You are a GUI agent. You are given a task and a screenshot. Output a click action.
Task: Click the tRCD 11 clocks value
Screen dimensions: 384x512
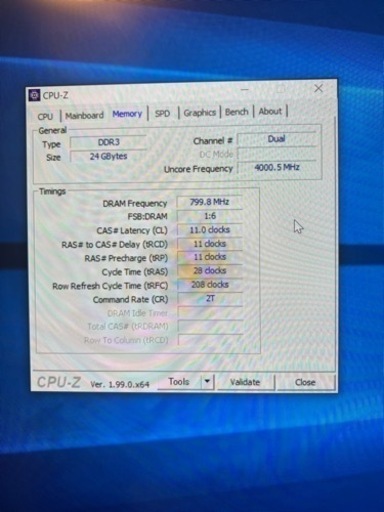210,244
